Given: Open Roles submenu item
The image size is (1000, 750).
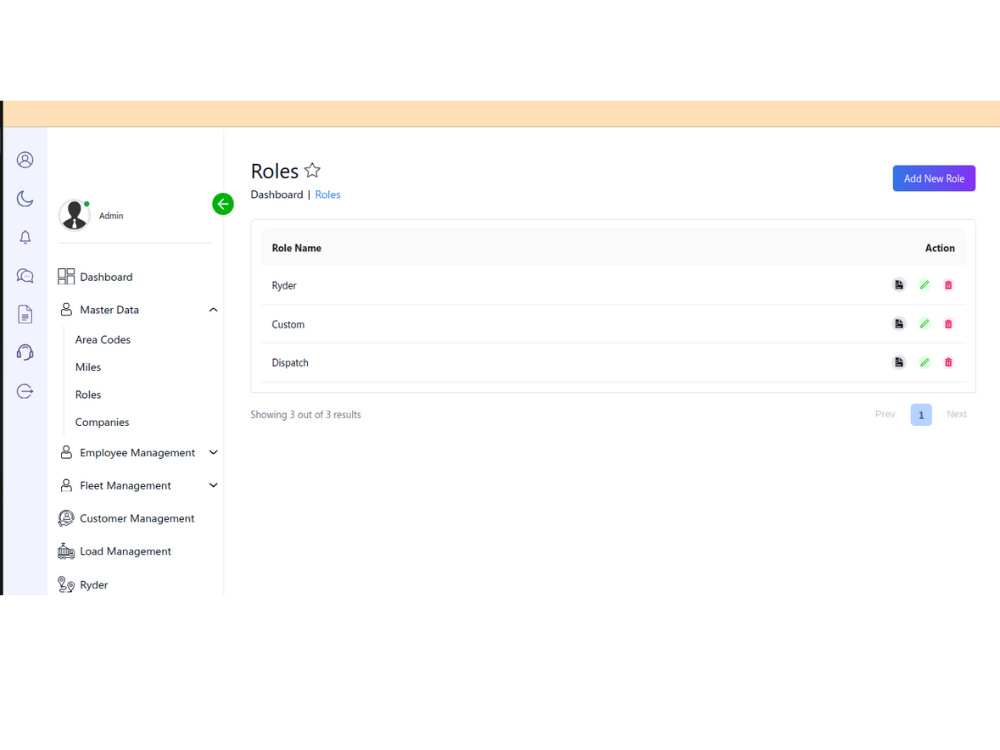Looking at the screenshot, I should tap(88, 395).
